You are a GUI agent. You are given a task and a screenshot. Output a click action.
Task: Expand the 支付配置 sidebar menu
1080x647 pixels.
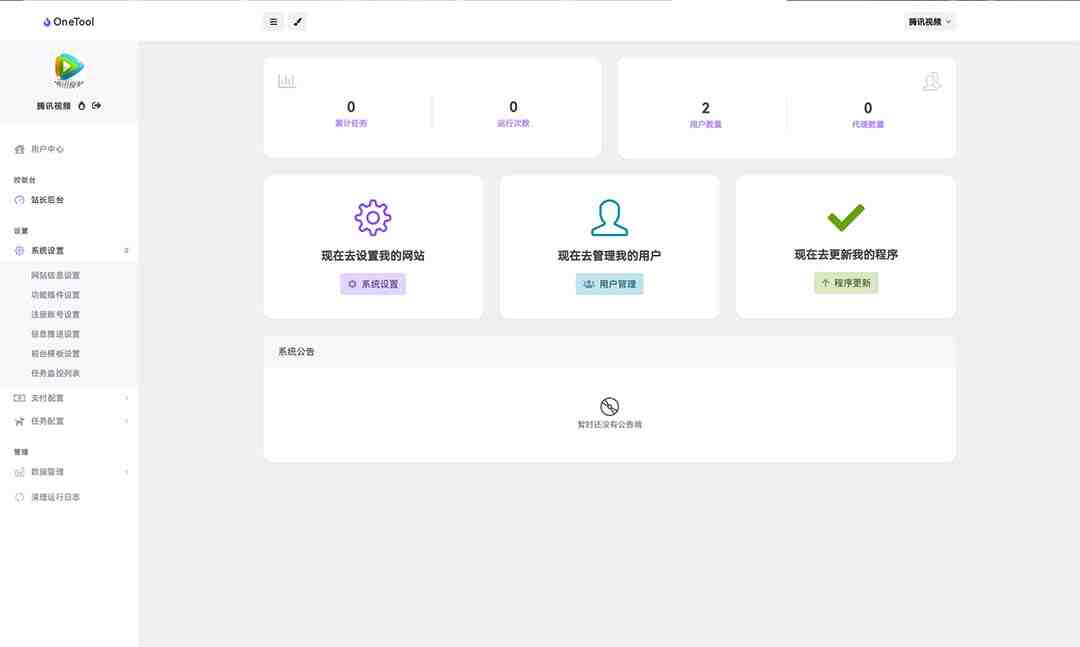click(69, 398)
